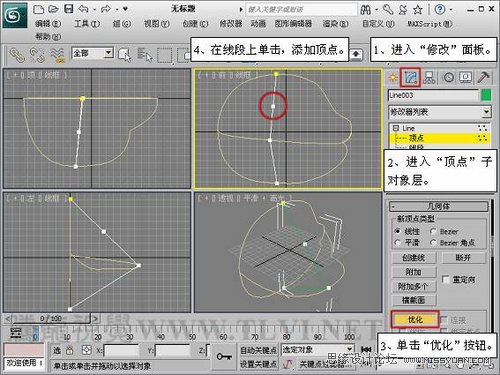
Task: Toggle the 自动关键点 Auto Key button
Action: click(x=258, y=350)
